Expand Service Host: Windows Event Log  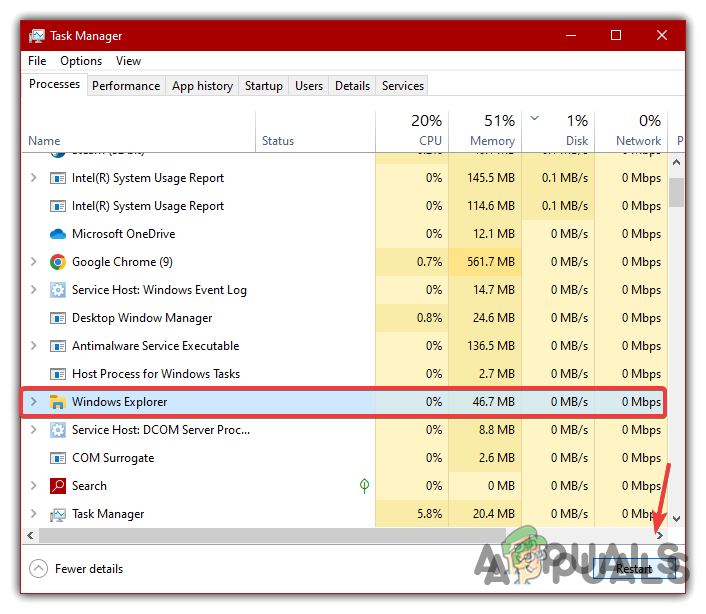pos(34,289)
